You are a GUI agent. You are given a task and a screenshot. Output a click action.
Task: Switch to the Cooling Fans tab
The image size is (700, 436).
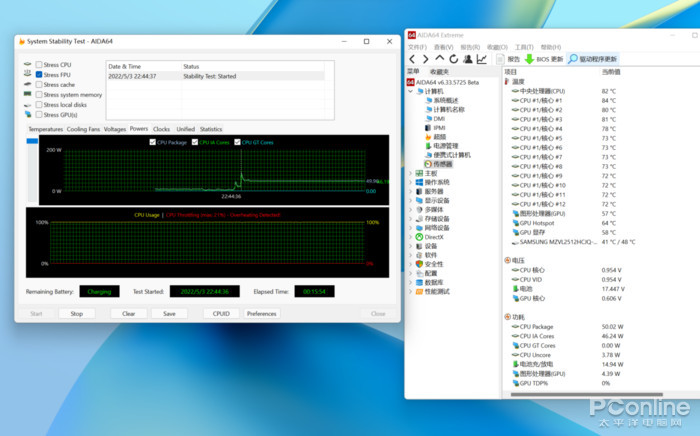tap(83, 129)
